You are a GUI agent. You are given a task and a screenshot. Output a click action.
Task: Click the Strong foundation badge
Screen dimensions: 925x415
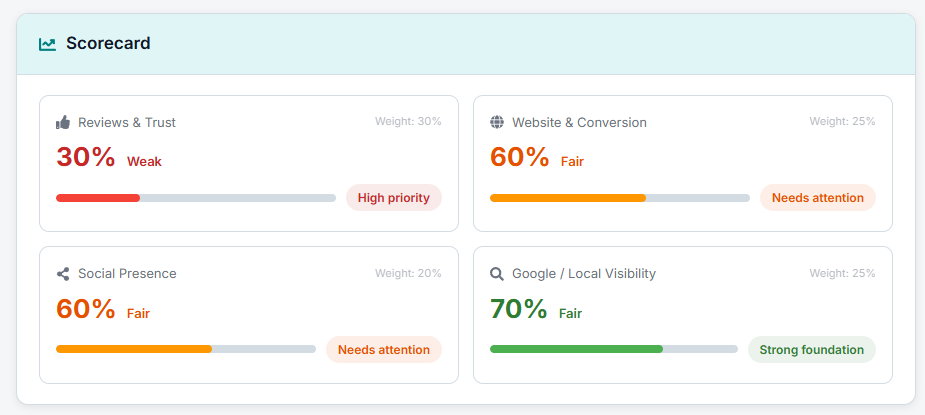click(x=811, y=350)
